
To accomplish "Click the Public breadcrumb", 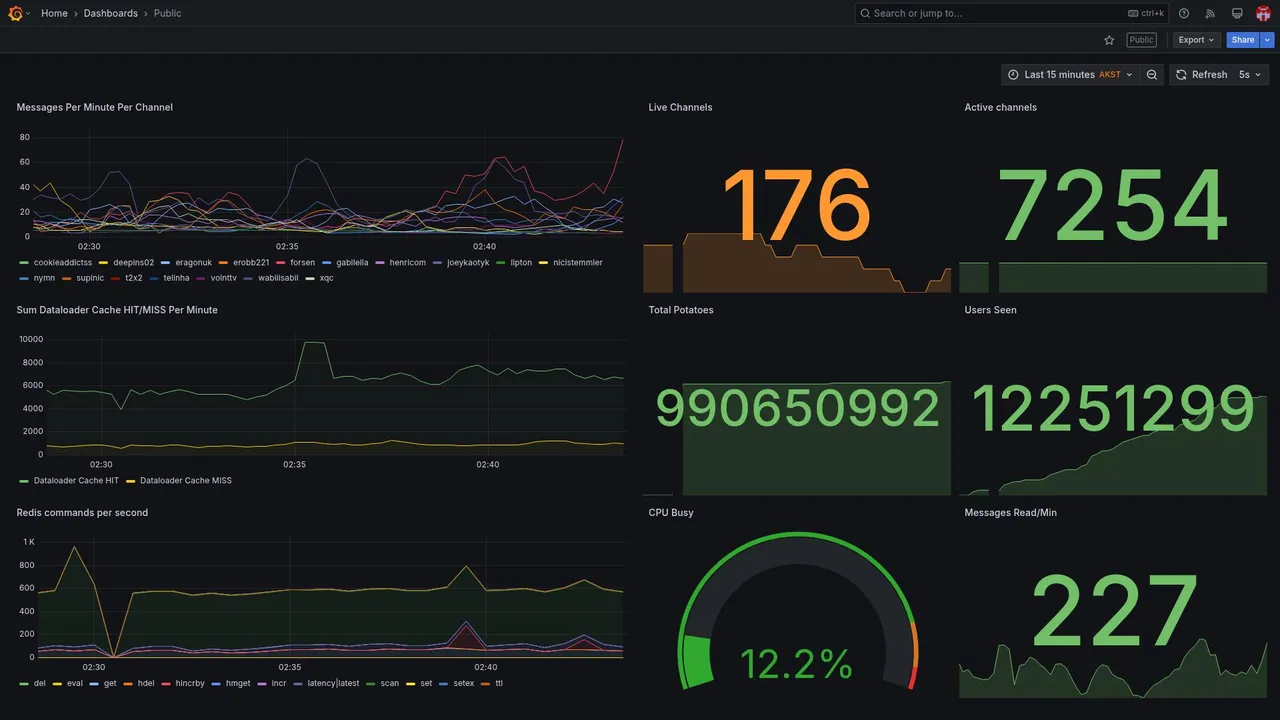I will [168, 13].
